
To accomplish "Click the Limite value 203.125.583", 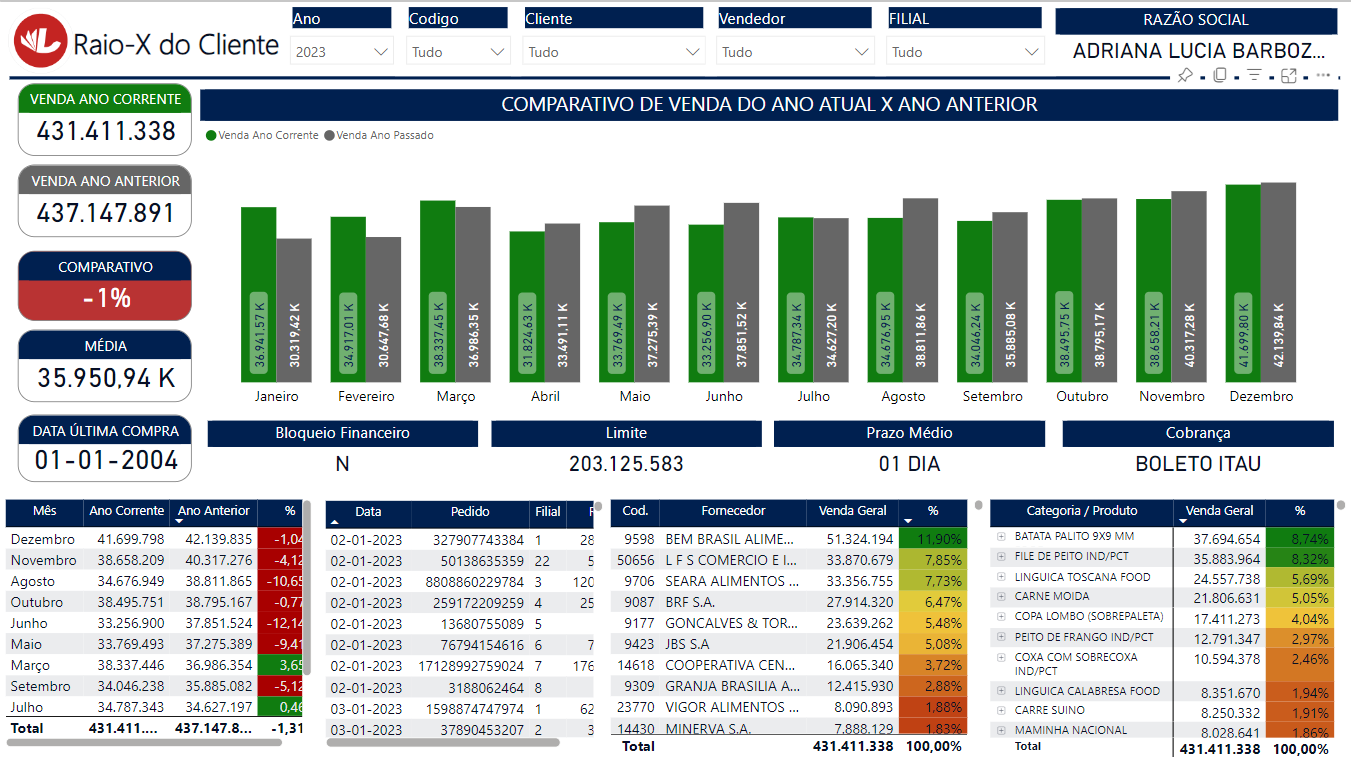I will point(626,464).
